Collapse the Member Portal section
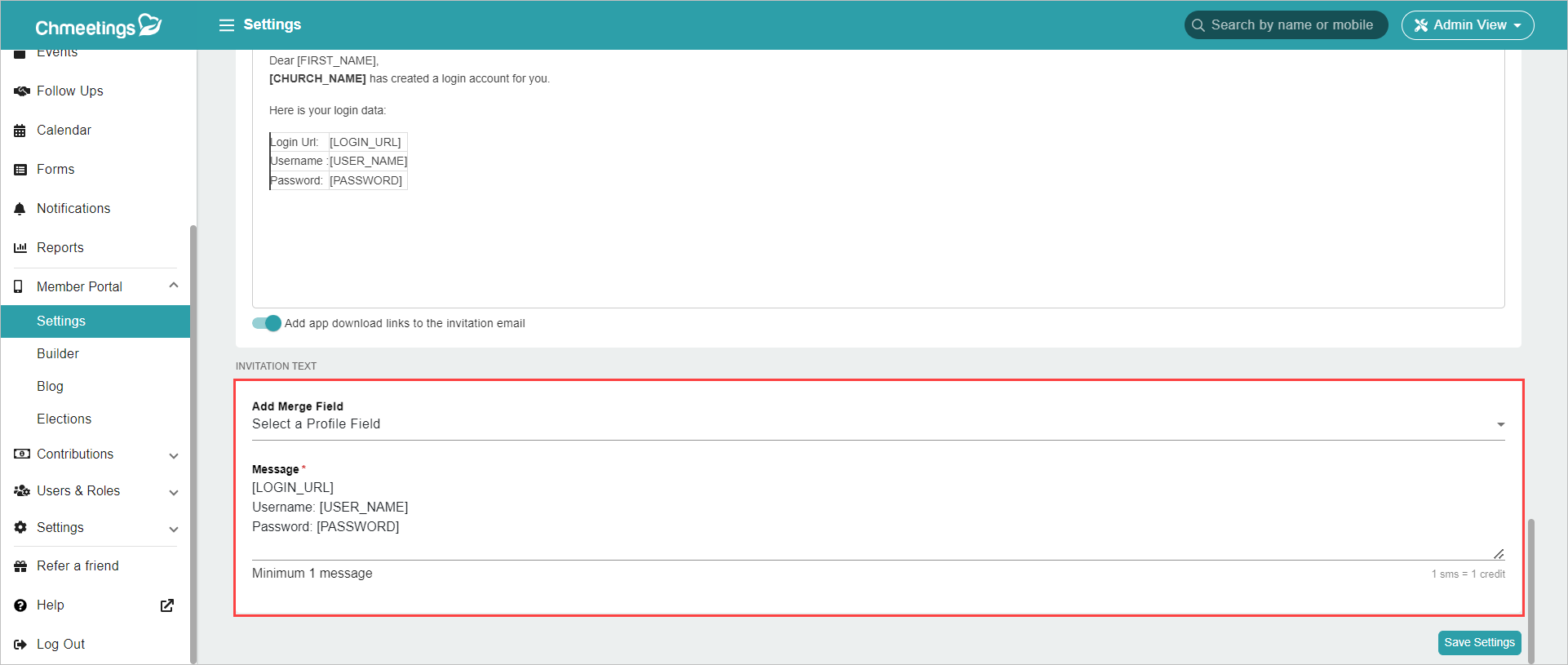This screenshot has height=665, width=1568. 173,285
